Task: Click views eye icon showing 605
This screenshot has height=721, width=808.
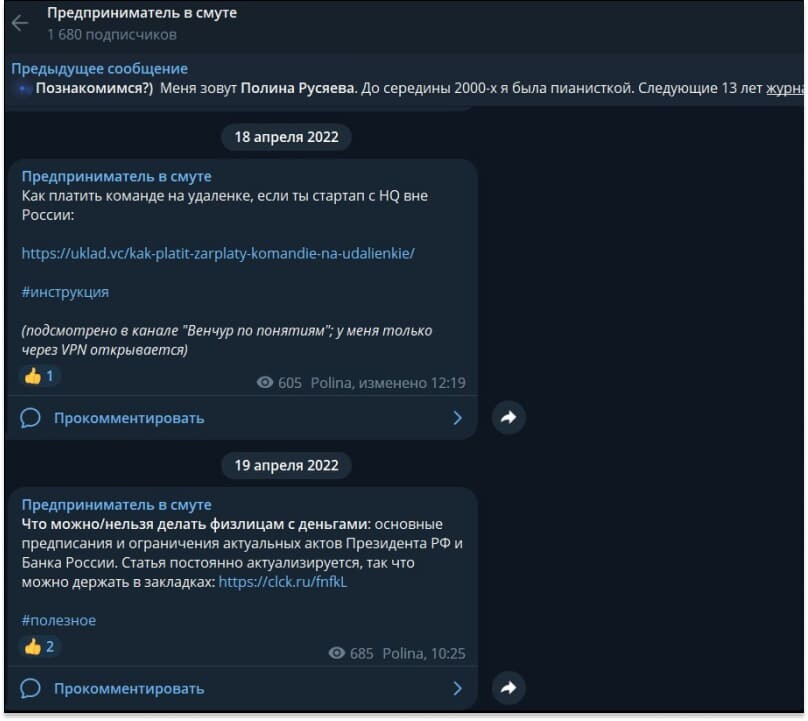Action: coord(265,383)
